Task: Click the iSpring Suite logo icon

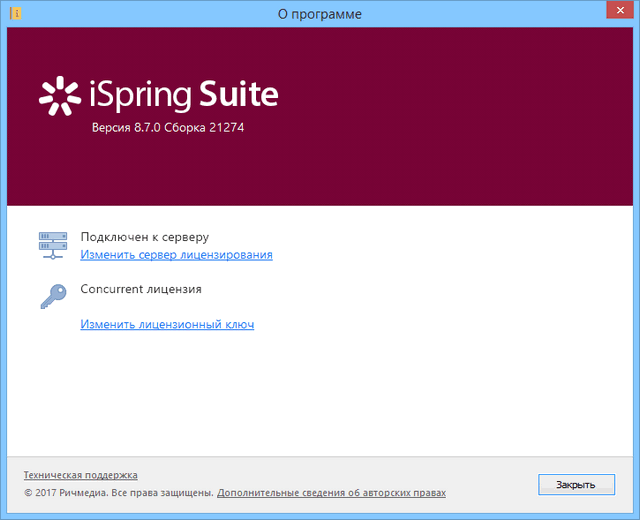Action: coord(58,94)
